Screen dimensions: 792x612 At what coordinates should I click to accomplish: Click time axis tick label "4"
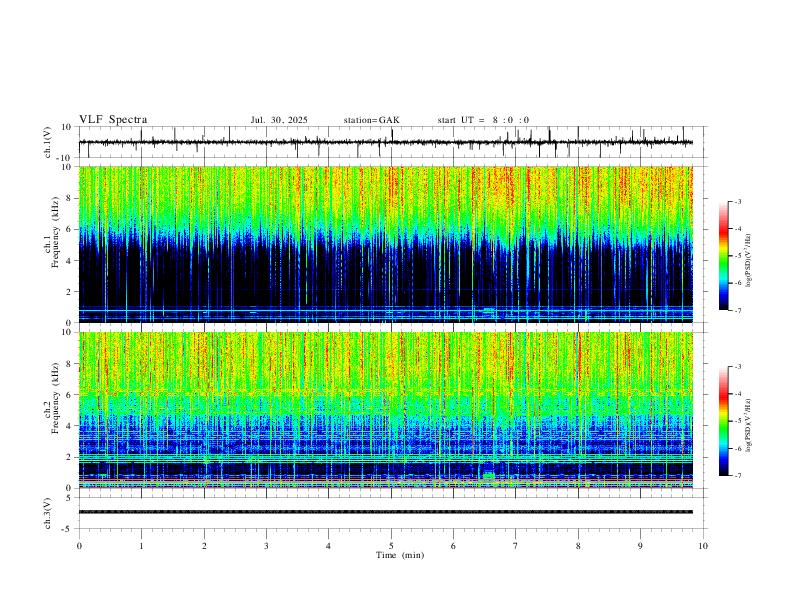tap(328, 546)
